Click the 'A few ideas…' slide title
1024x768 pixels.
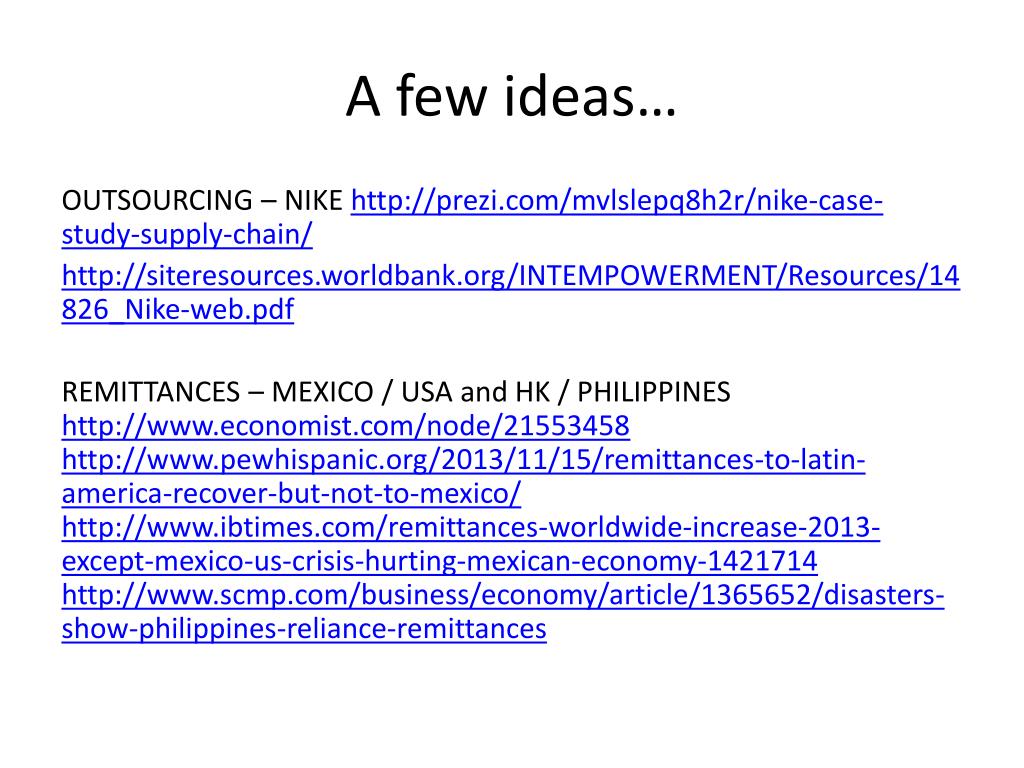(511, 96)
